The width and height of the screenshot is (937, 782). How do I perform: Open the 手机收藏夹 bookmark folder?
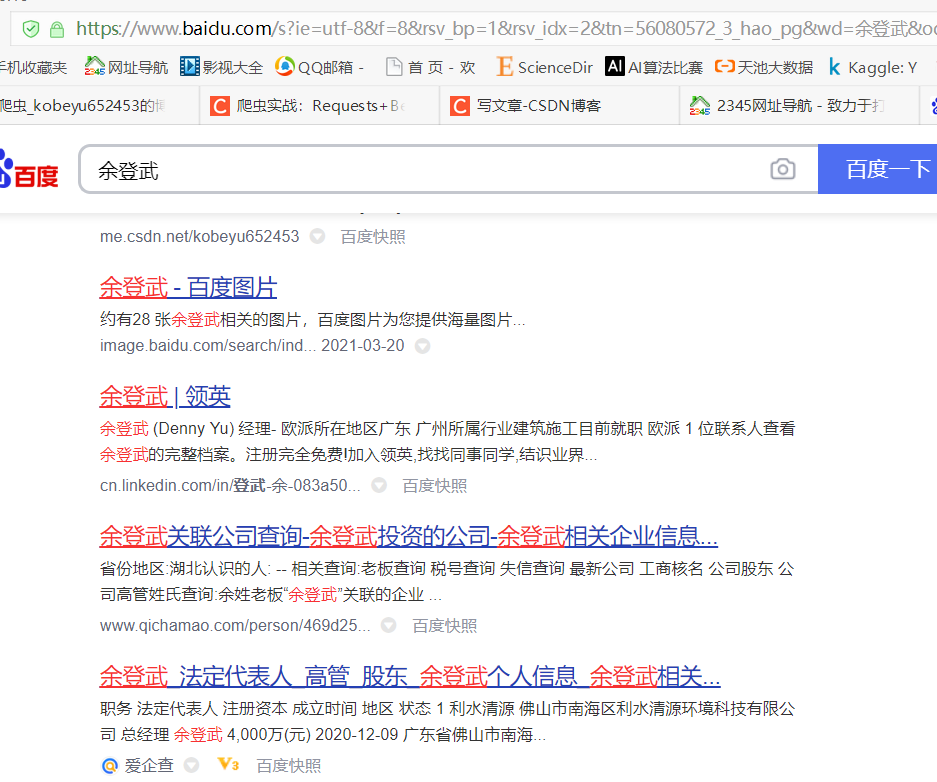click(x=33, y=67)
